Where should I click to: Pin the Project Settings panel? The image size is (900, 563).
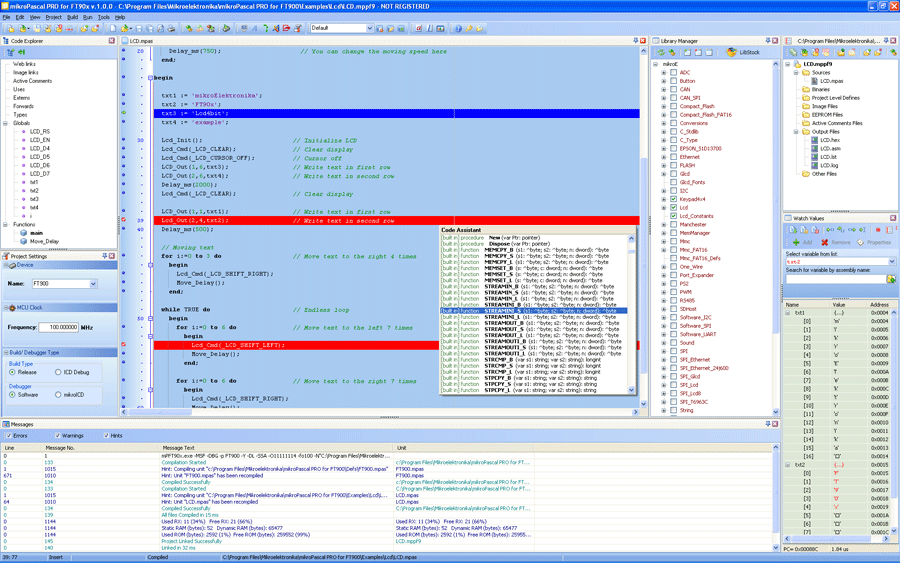tap(104, 256)
